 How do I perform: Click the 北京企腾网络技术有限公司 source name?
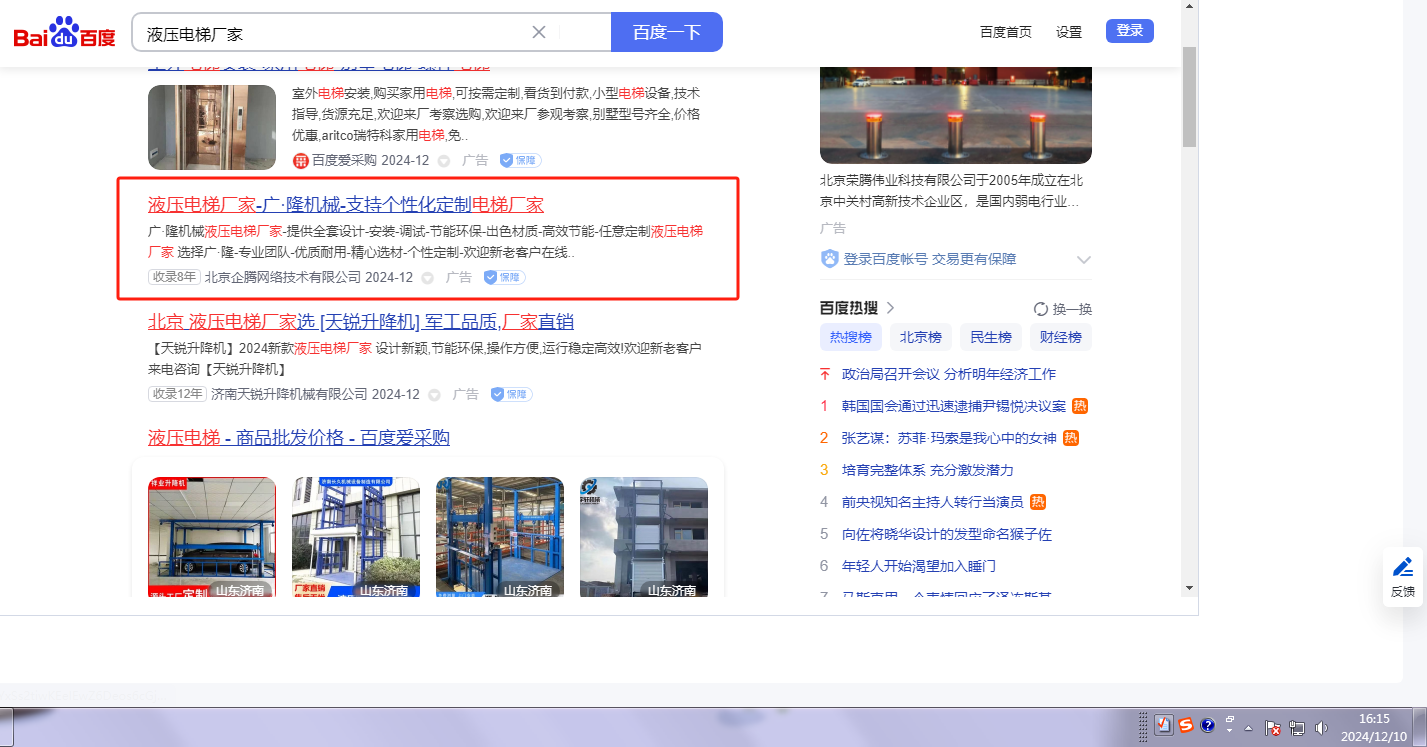(x=283, y=277)
